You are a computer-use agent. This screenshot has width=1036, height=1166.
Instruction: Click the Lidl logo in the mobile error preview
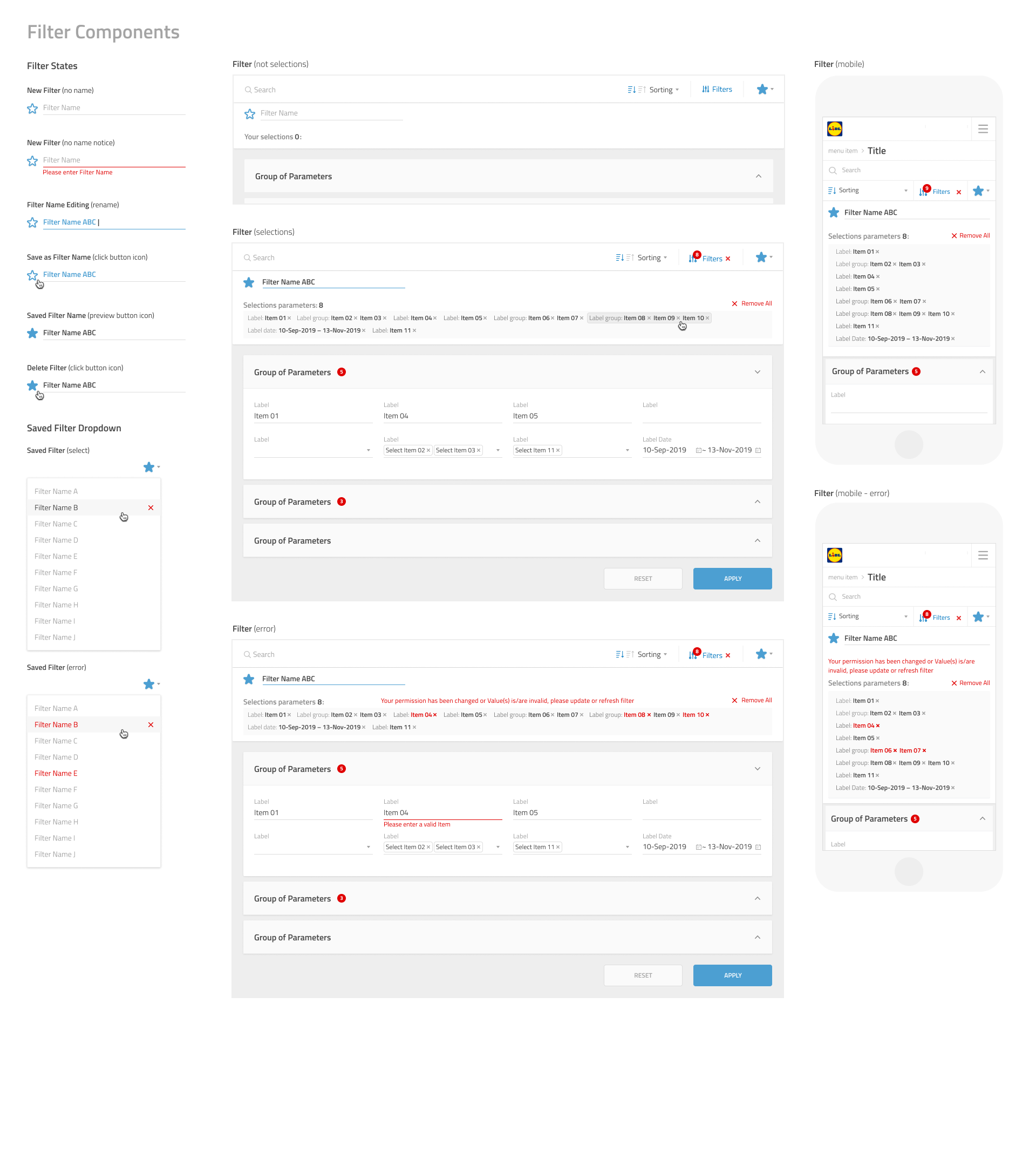click(834, 555)
